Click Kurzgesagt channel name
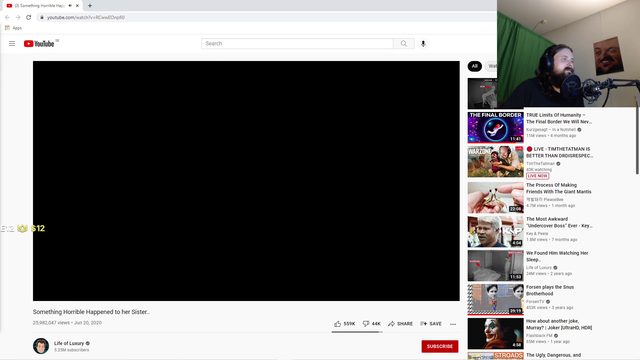 (x=551, y=129)
